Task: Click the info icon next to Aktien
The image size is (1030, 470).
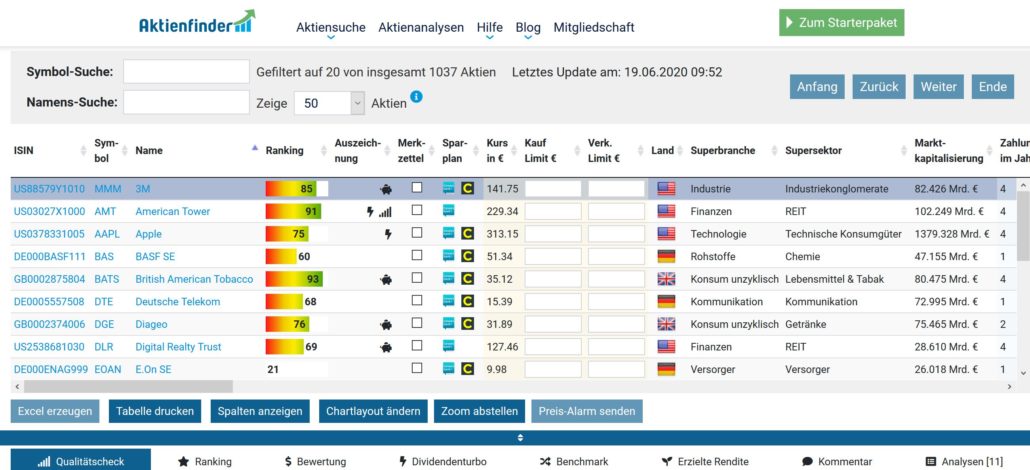Action: coord(416,97)
